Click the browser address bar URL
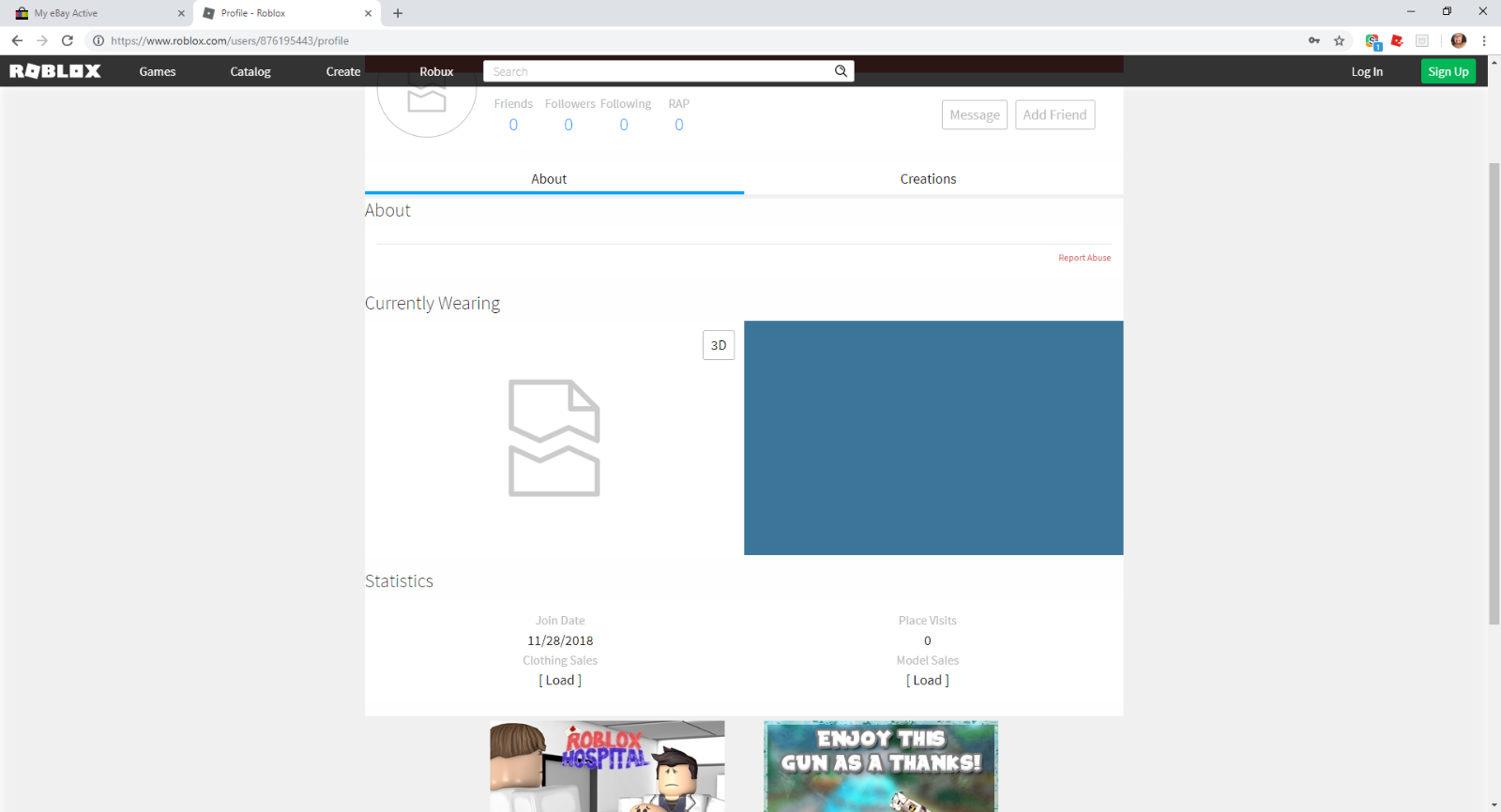The image size is (1501, 812). pos(230,40)
